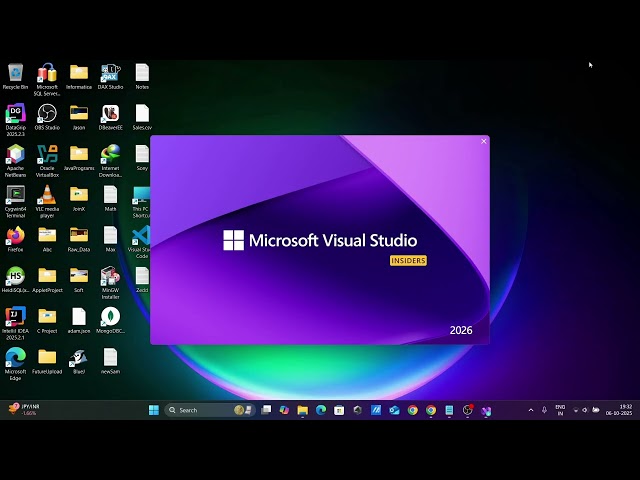Open the Windows Start menu

point(154,410)
